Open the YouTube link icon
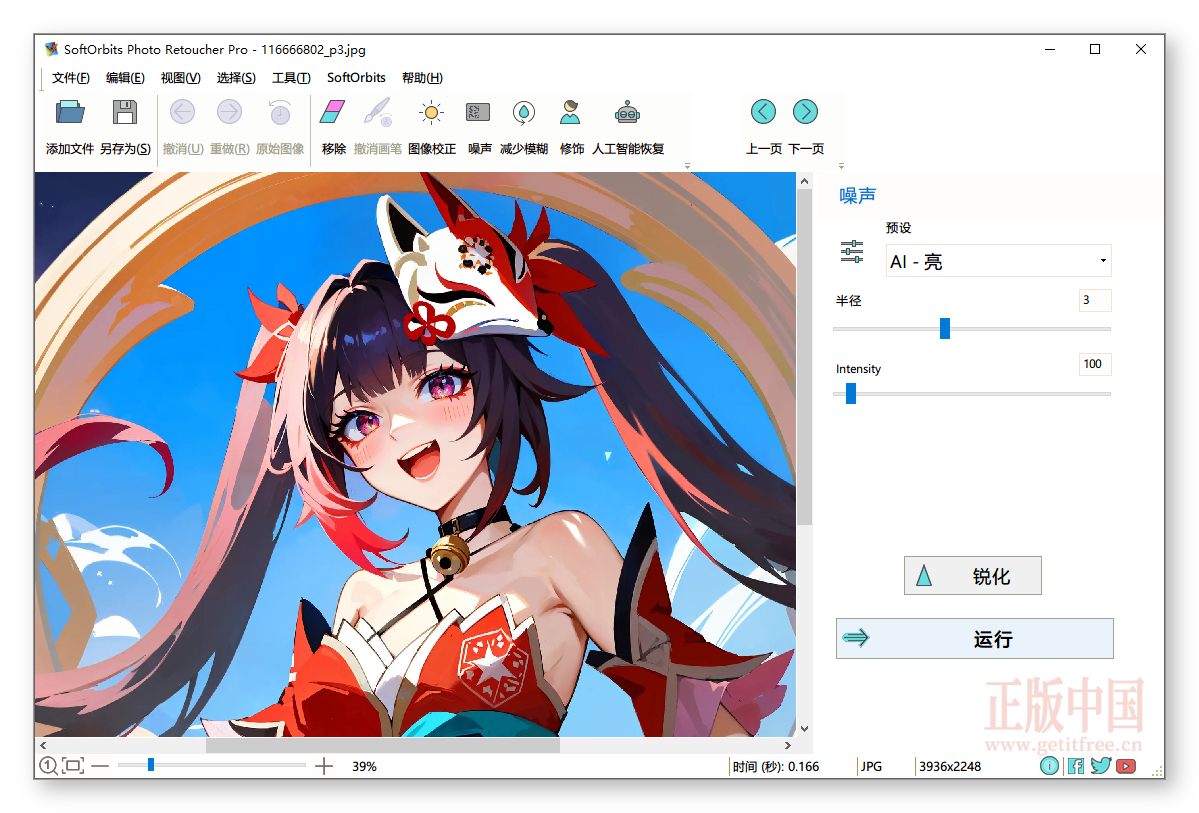Image resolution: width=1199 pixels, height=813 pixels. 1126,766
